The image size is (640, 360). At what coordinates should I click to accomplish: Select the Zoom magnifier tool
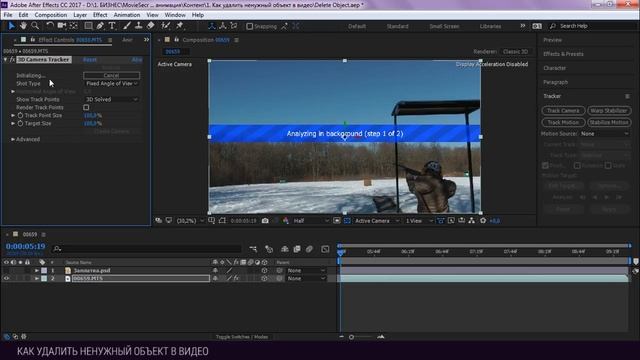coord(35,26)
